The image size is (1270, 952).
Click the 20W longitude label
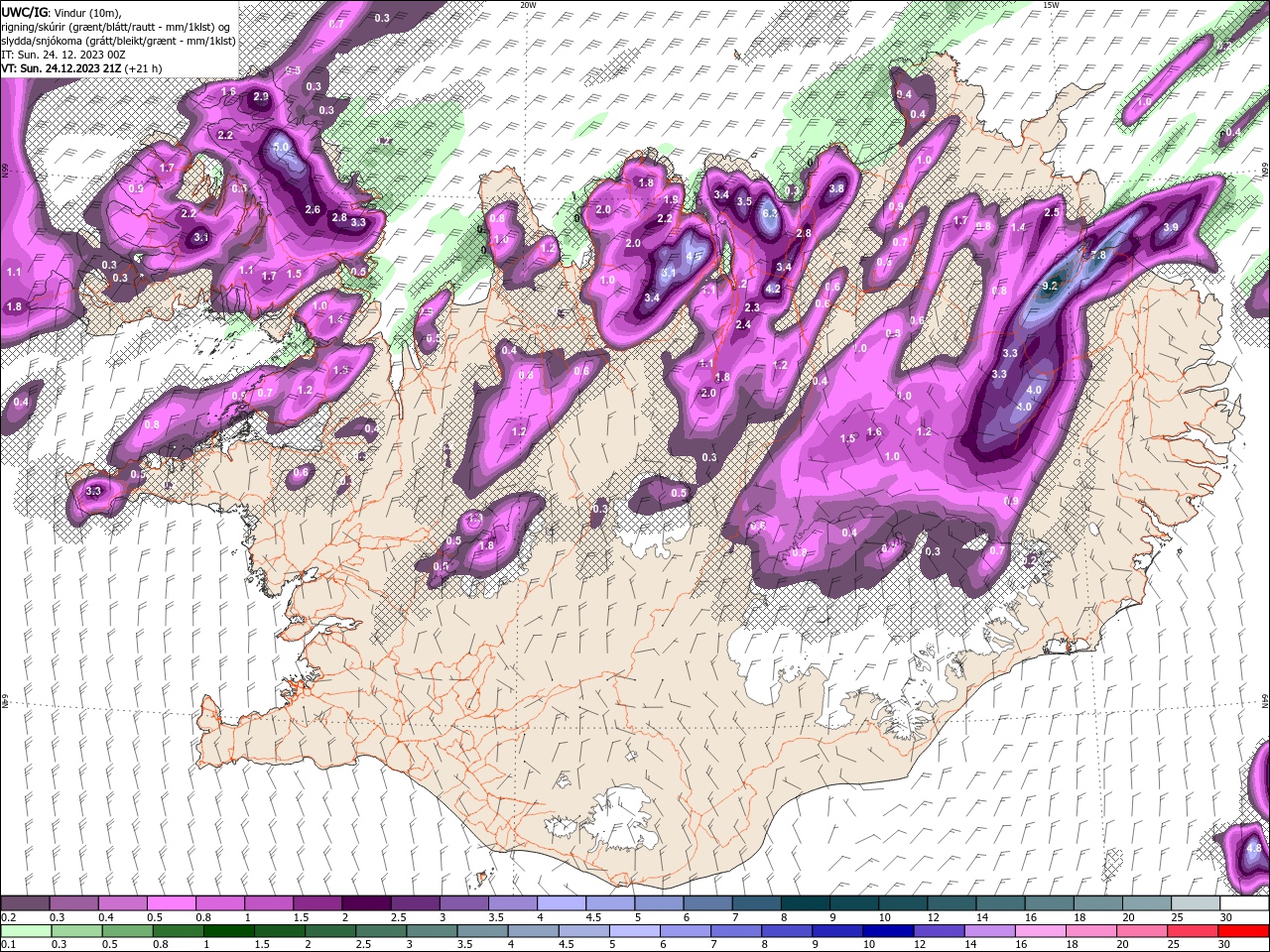pyautogui.click(x=529, y=4)
